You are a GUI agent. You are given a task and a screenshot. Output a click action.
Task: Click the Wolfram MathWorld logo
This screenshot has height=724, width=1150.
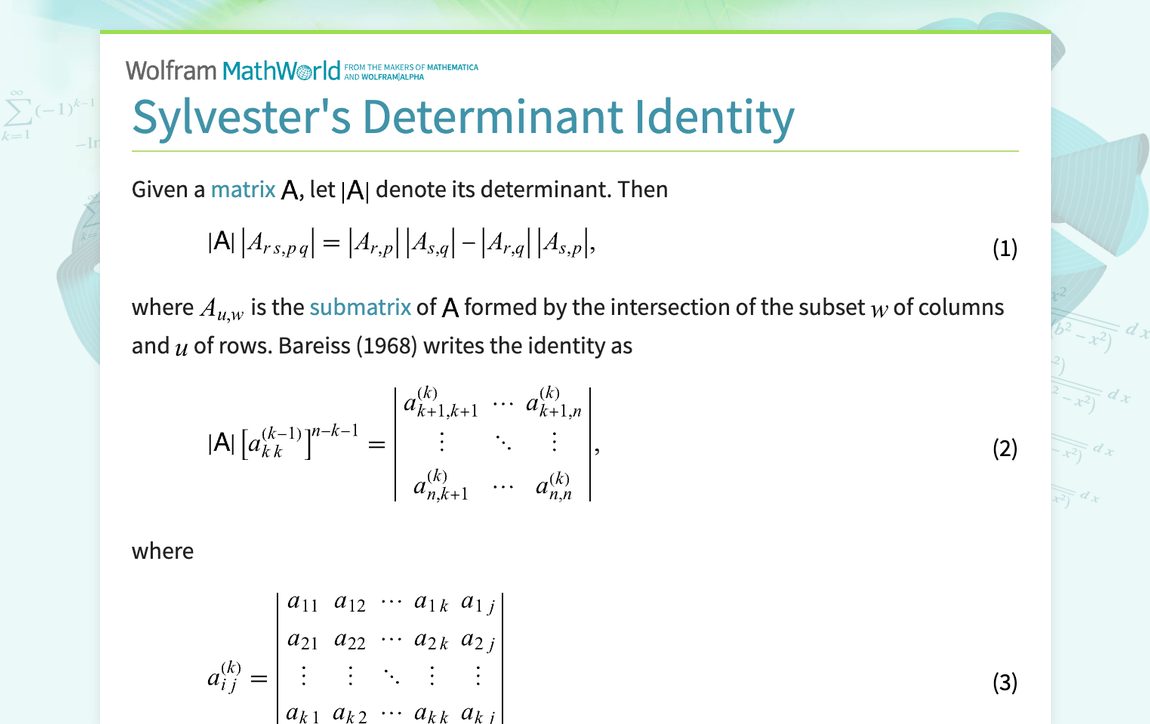coord(233,71)
